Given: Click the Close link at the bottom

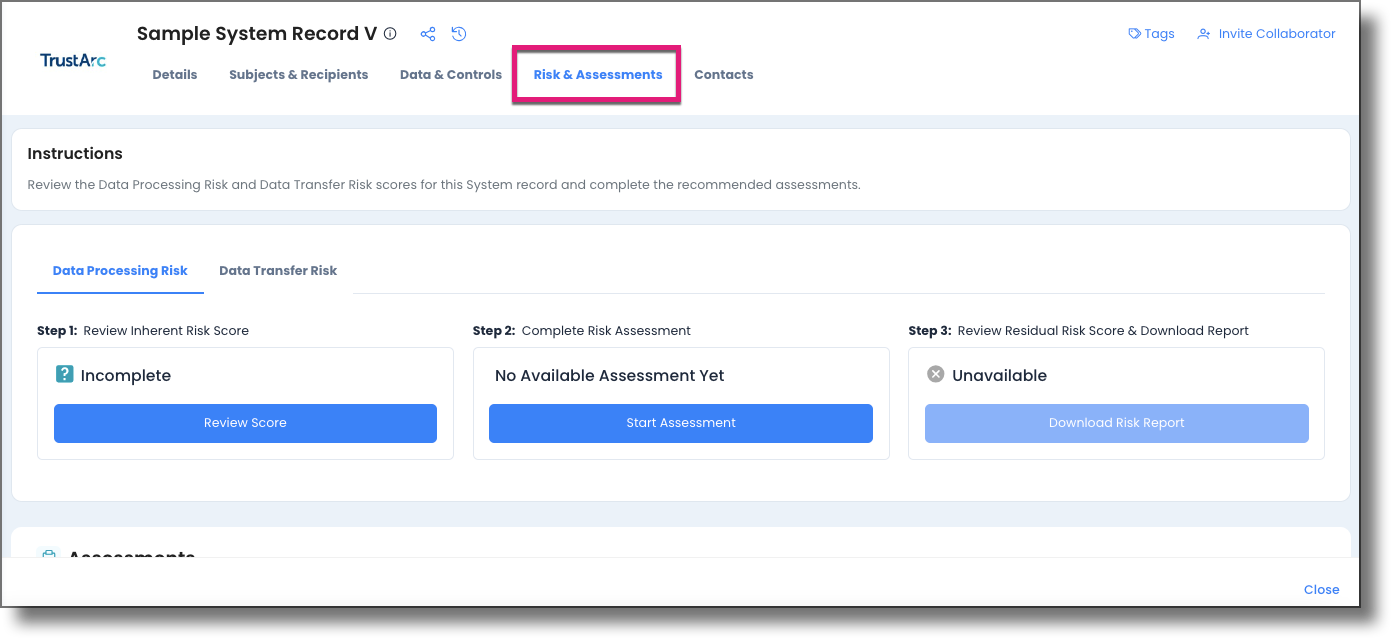Looking at the screenshot, I should click(x=1321, y=589).
